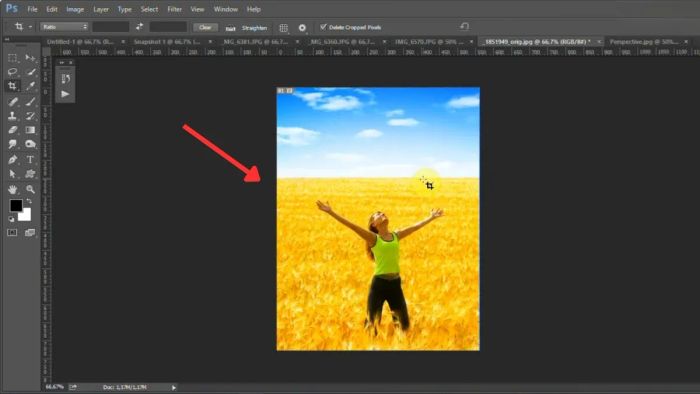Swap foreground and background colors
700x394 pixels.
tap(29, 202)
